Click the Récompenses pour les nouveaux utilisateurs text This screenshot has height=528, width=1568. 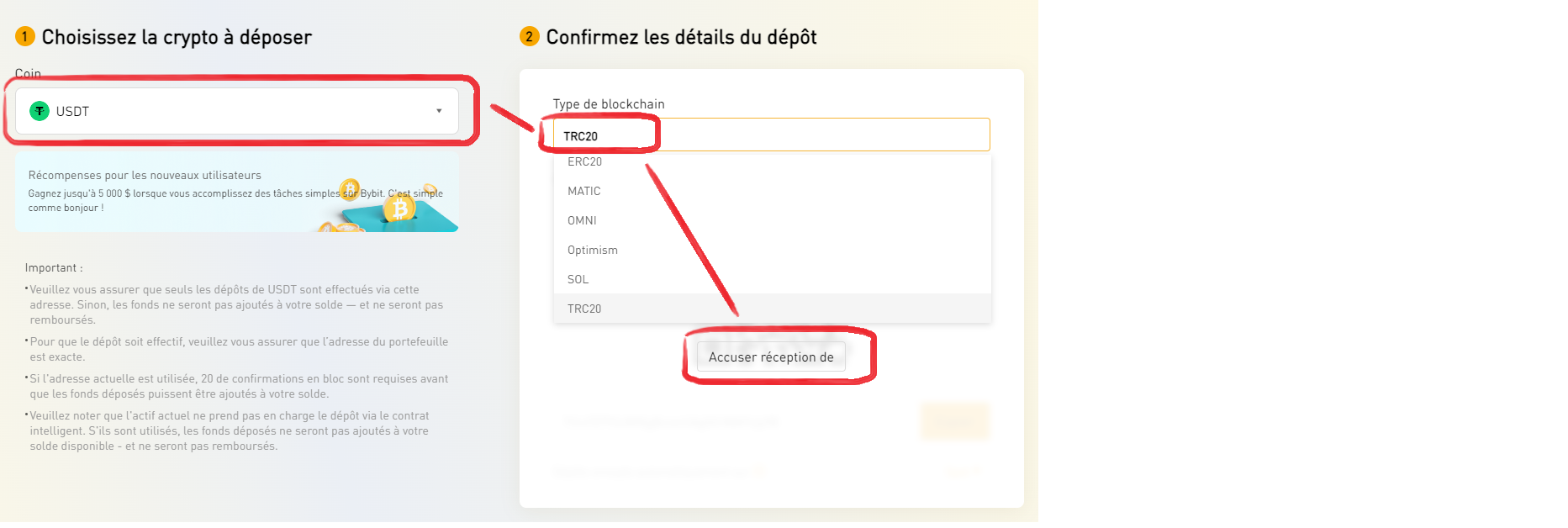point(145,175)
